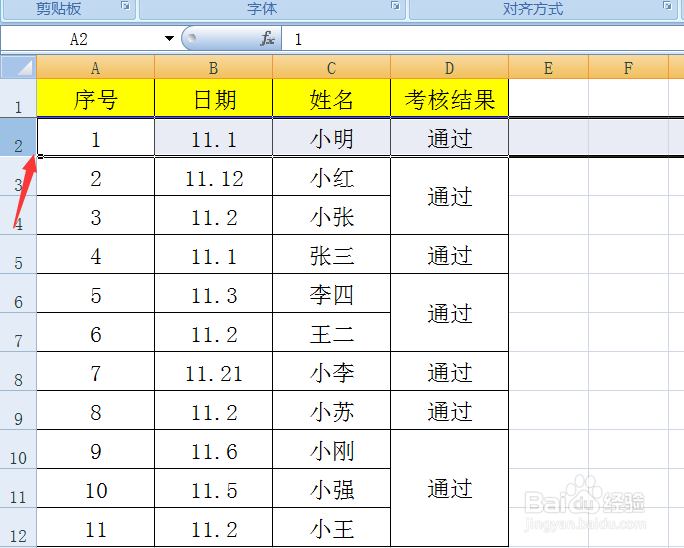Click the cell containing 王二
684x548 pixels.
pyautogui.click(x=332, y=332)
